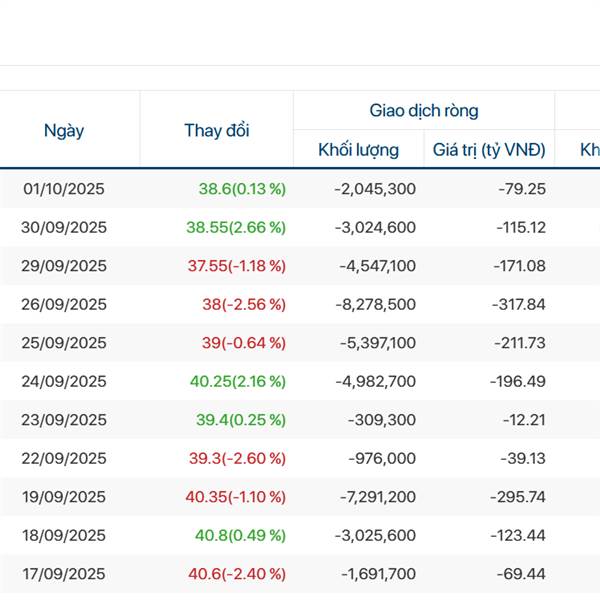Click the 40.25(2.16 %) change value
Viewport: 600px width, 600px height.
(237, 381)
